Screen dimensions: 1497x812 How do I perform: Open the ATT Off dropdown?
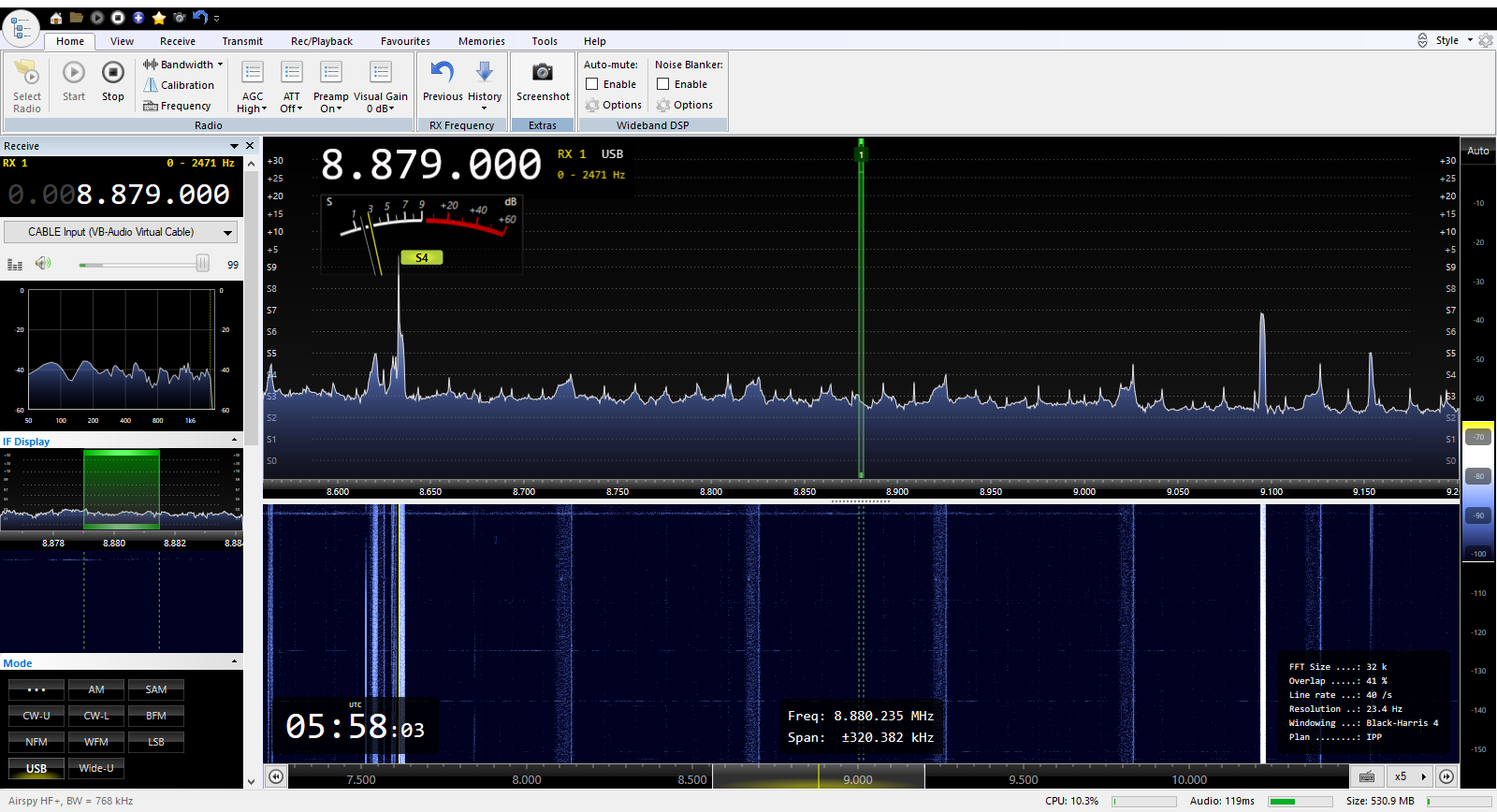click(292, 86)
